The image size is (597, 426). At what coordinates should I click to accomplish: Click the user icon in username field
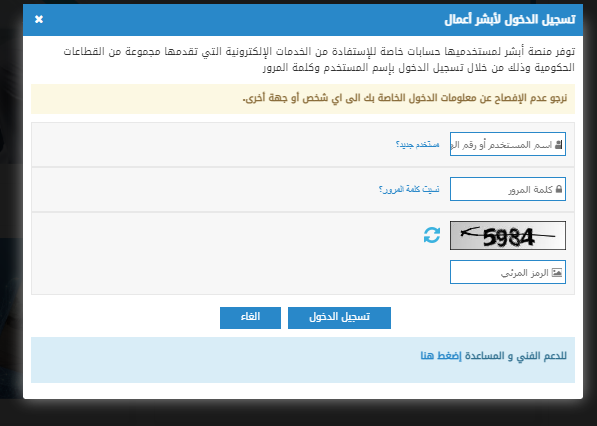click(x=559, y=145)
